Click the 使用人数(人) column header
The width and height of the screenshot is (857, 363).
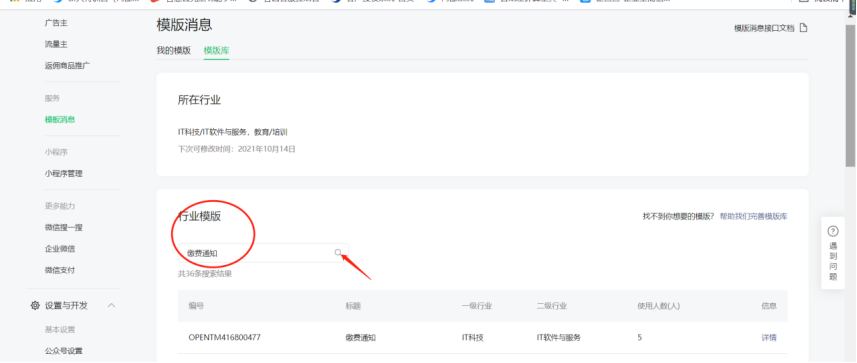click(x=659, y=306)
